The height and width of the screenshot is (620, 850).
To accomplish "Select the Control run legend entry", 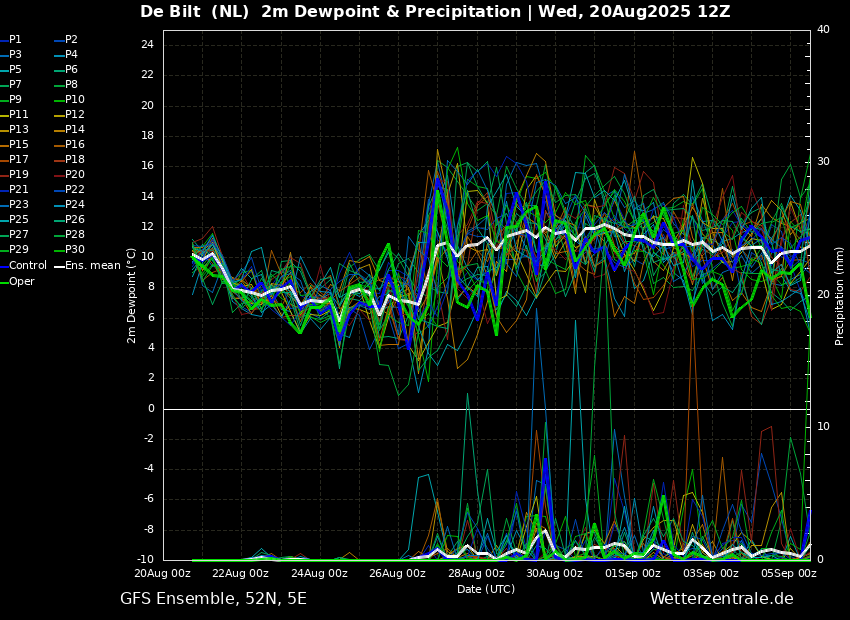I will pyautogui.click(x=27, y=265).
